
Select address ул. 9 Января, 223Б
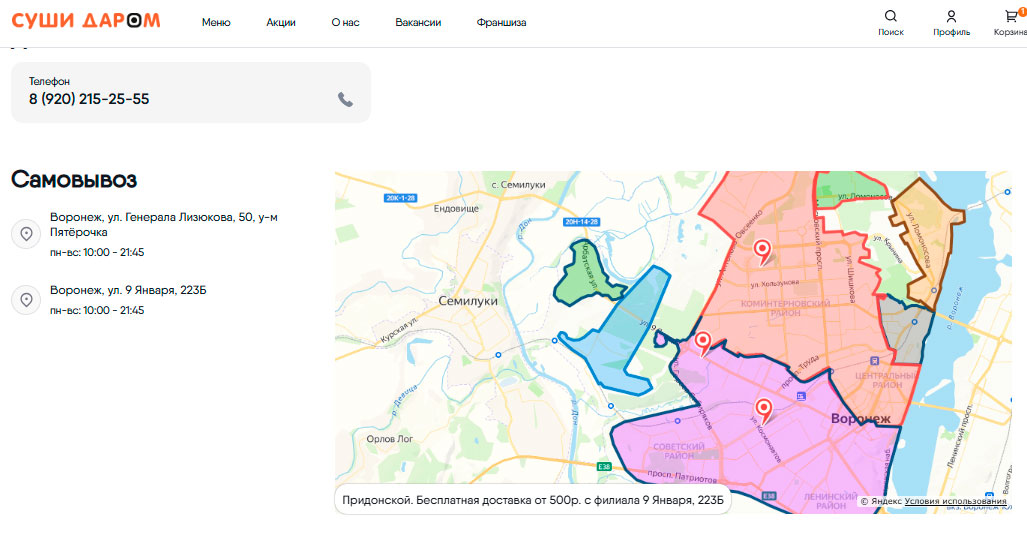(128, 290)
